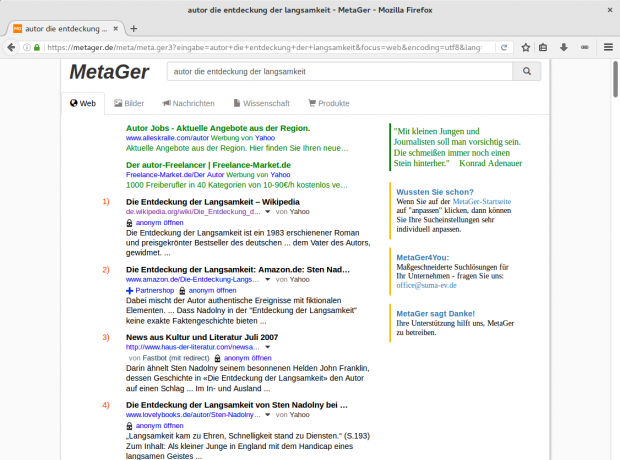Click 'anonym öffnen' in Amazon result

coord(213,291)
